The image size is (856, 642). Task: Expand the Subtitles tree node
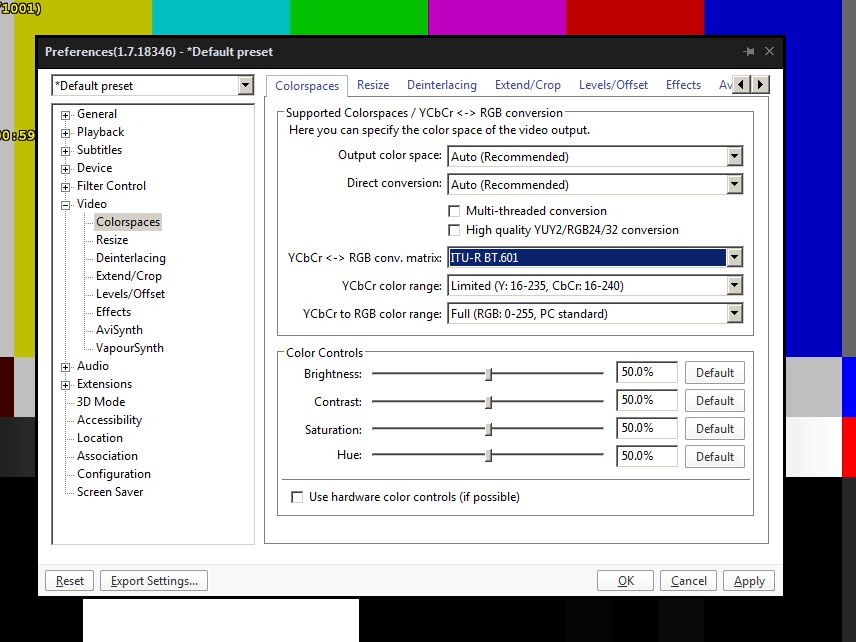(66, 151)
